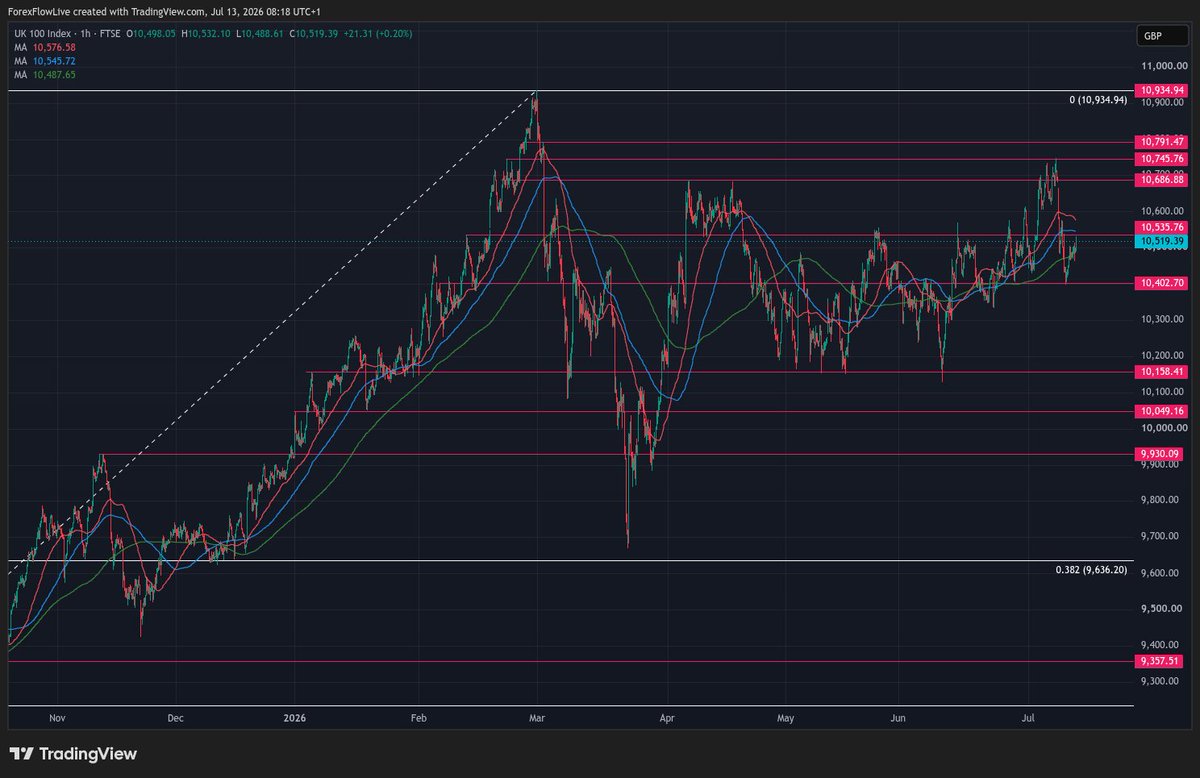Image resolution: width=1200 pixels, height=778 pixels.
Task: Click the TradingView logo at bottom left
Action: [74, 754]
